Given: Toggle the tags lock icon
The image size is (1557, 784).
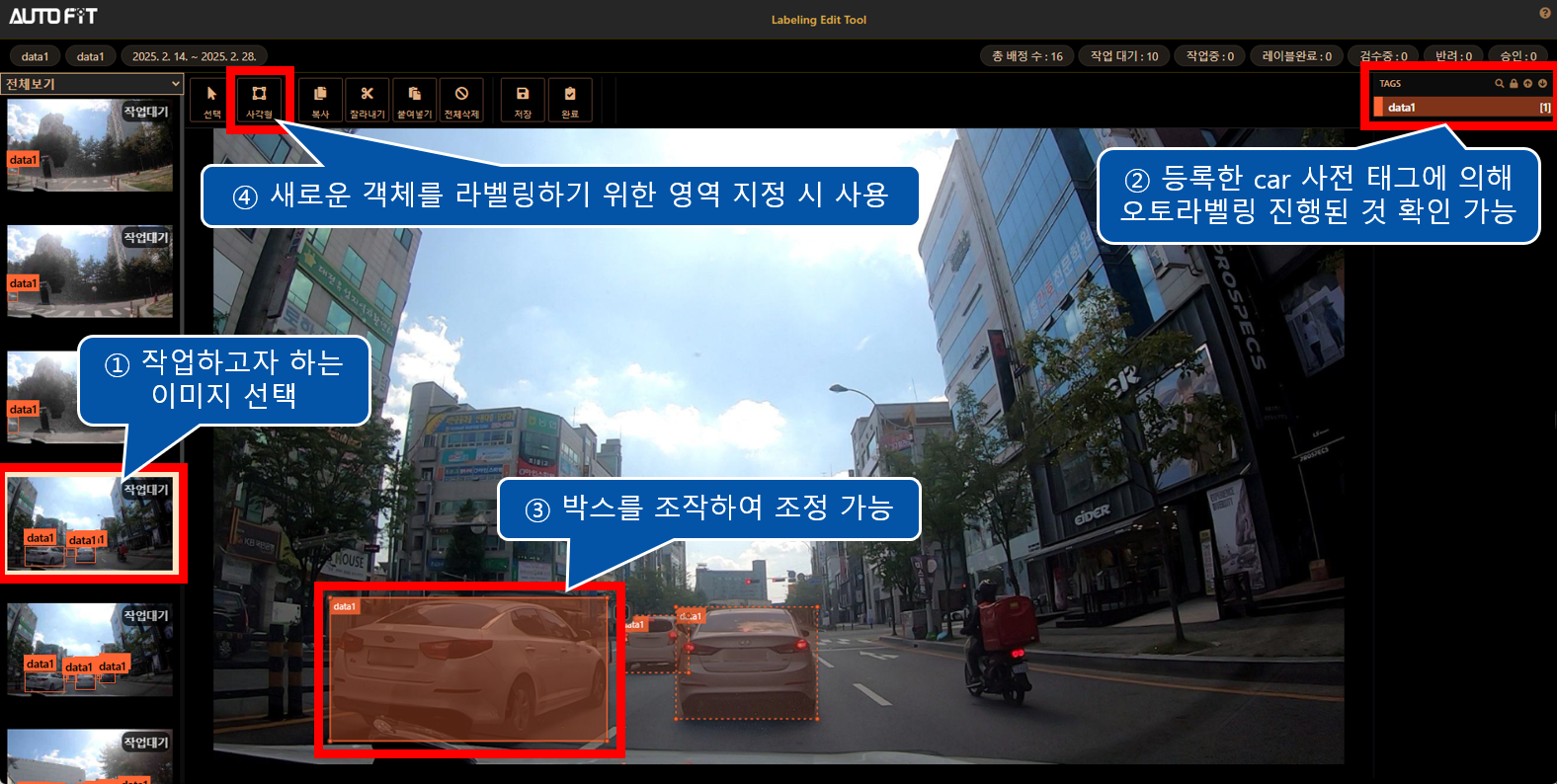Looking at the screenshot, I should 1514,84.
